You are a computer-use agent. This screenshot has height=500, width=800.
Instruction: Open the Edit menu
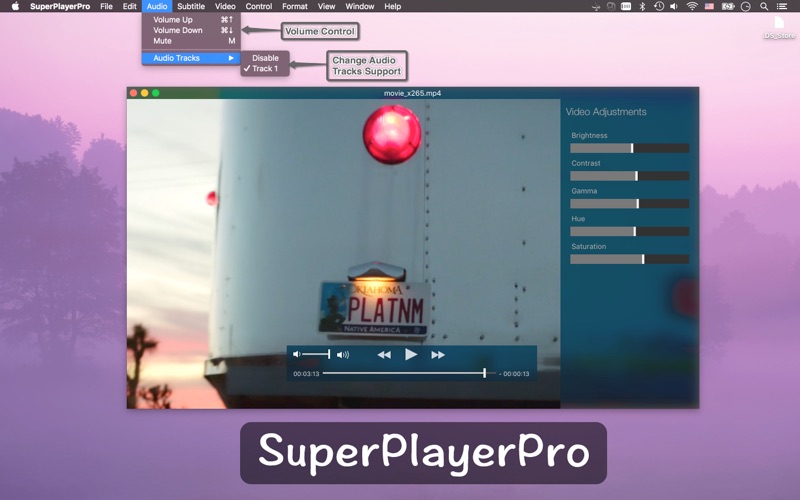tap(130, 6)
